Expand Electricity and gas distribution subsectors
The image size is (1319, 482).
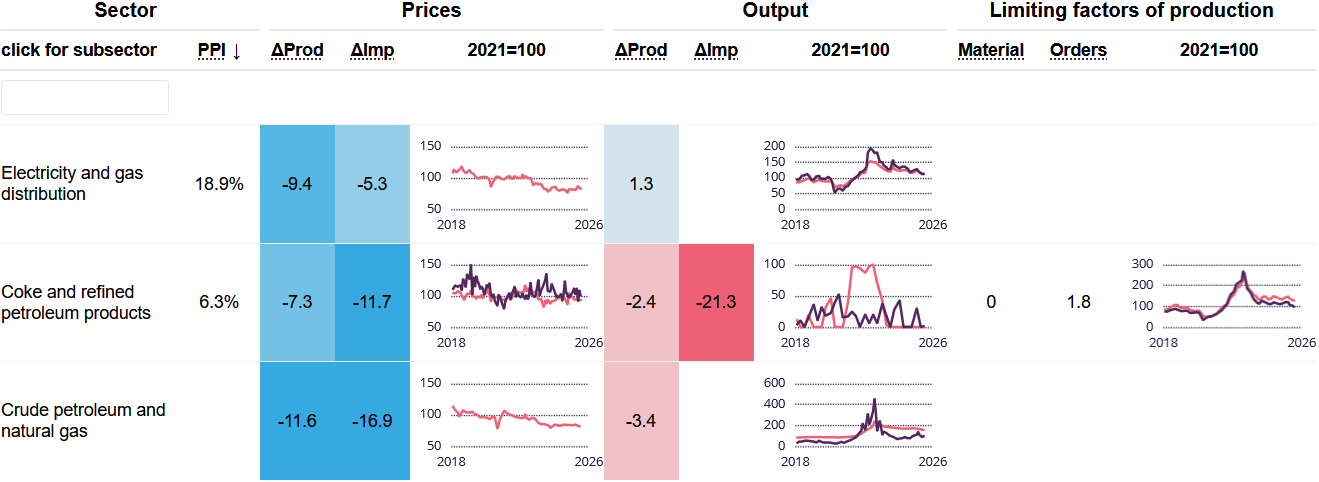click(72, 184)
